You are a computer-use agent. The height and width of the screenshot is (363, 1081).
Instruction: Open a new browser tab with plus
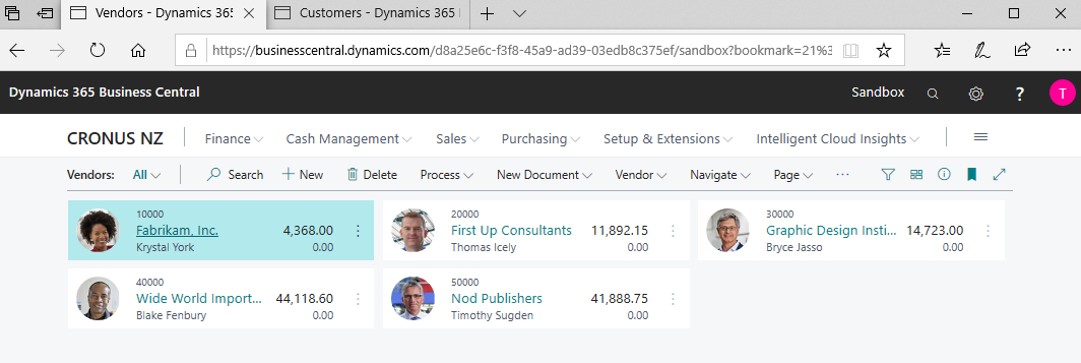coord(487,13)
